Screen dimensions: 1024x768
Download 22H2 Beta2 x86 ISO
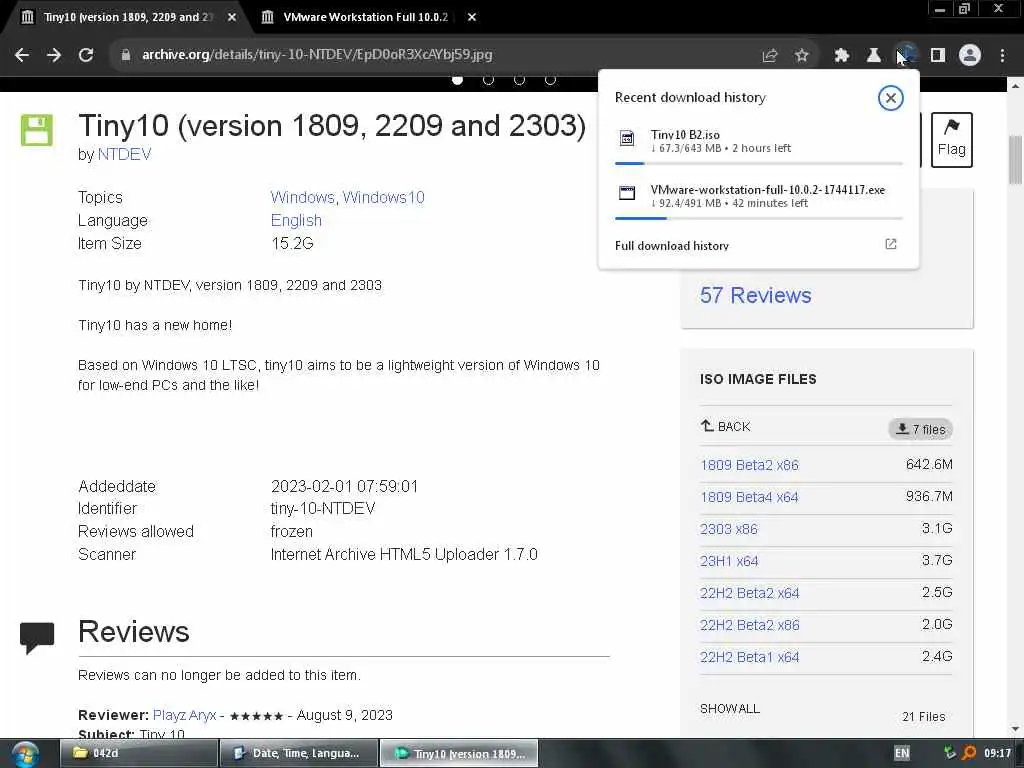click(x=750, y=625)
